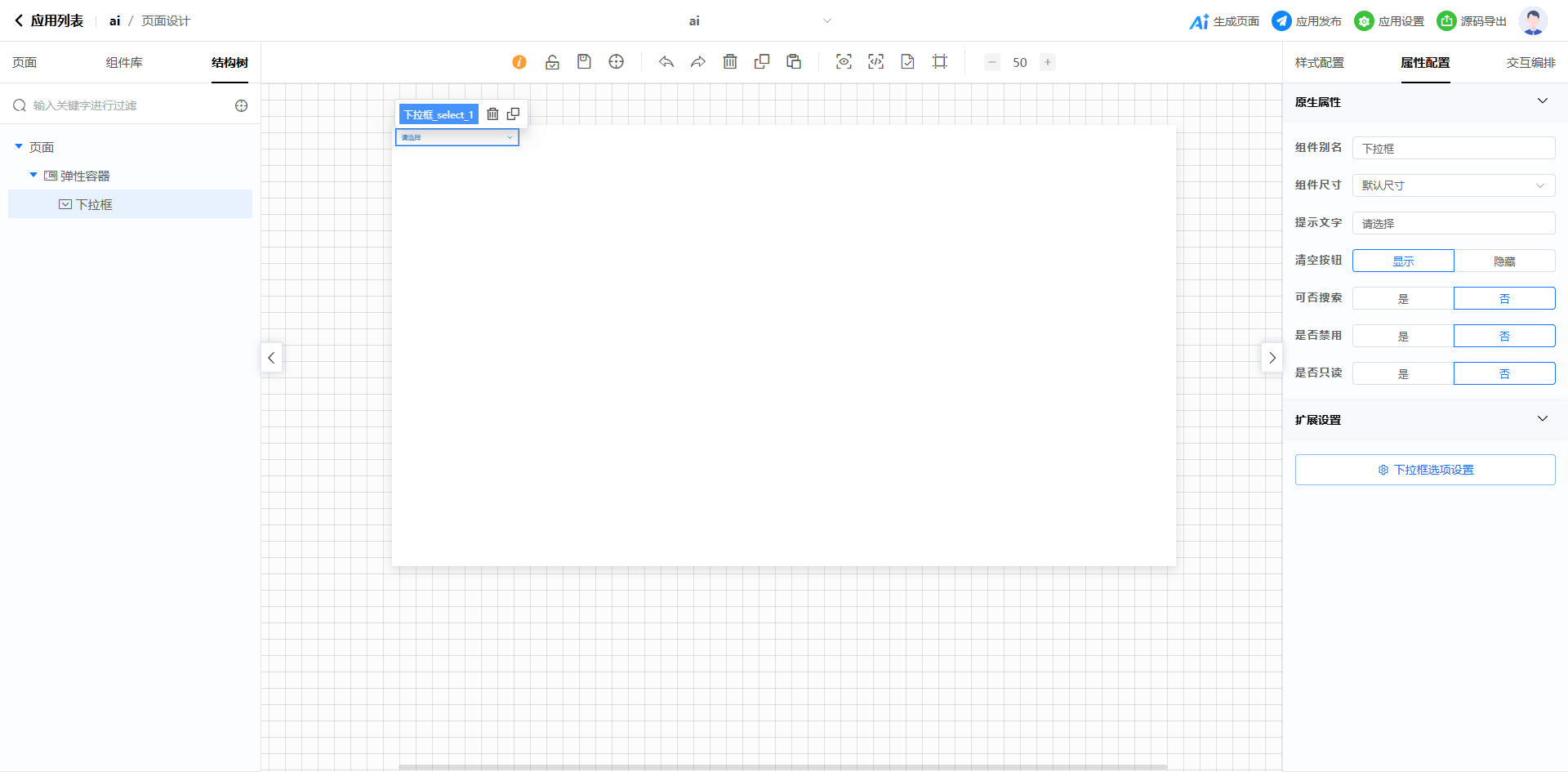Set 清空按钮 to 隐藏
1568x772 pixels.
(1504, 261)
